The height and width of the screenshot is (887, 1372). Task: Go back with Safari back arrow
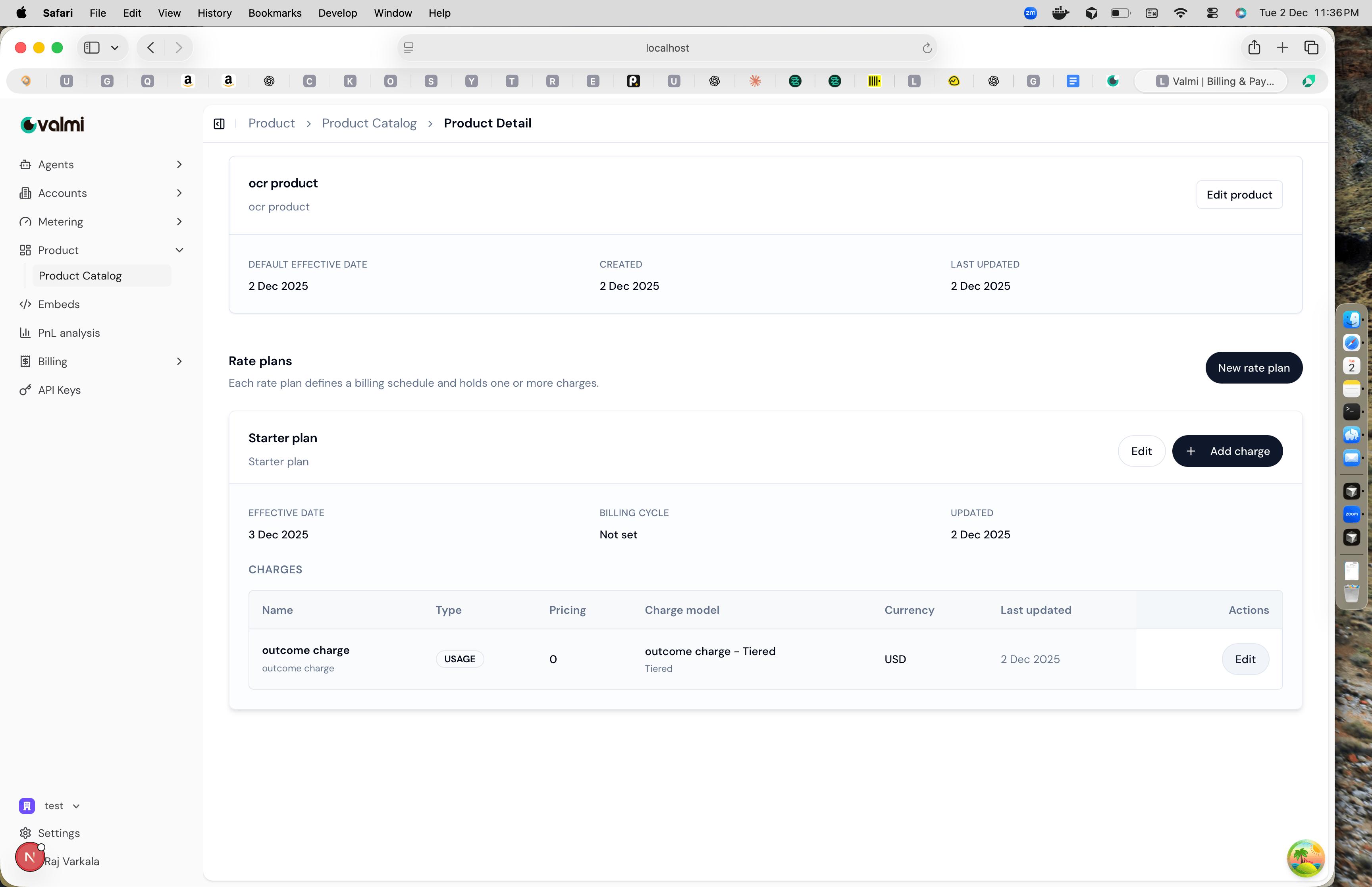(x=151, y=48)
